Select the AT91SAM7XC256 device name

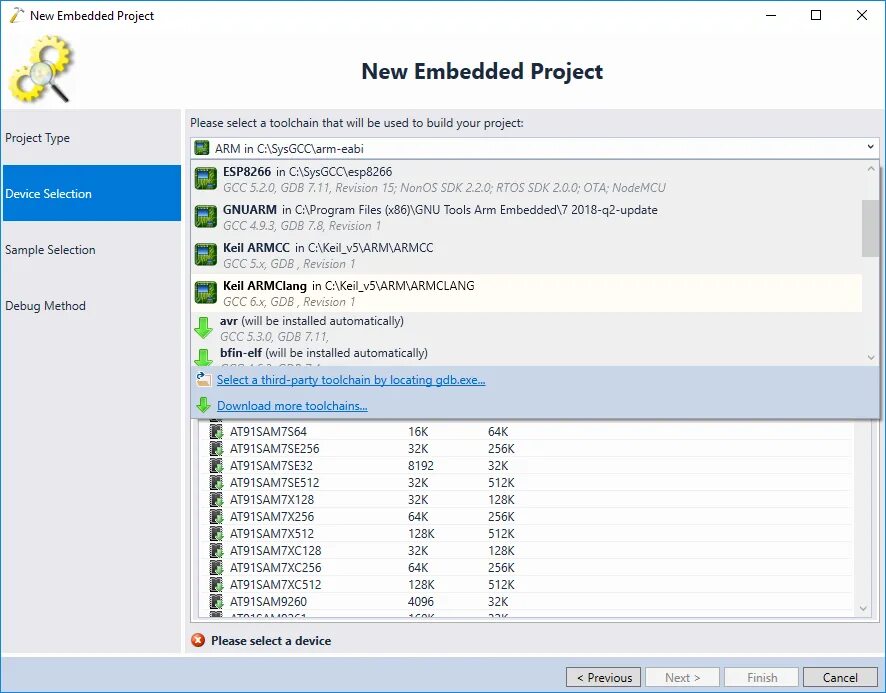point(275,567)
